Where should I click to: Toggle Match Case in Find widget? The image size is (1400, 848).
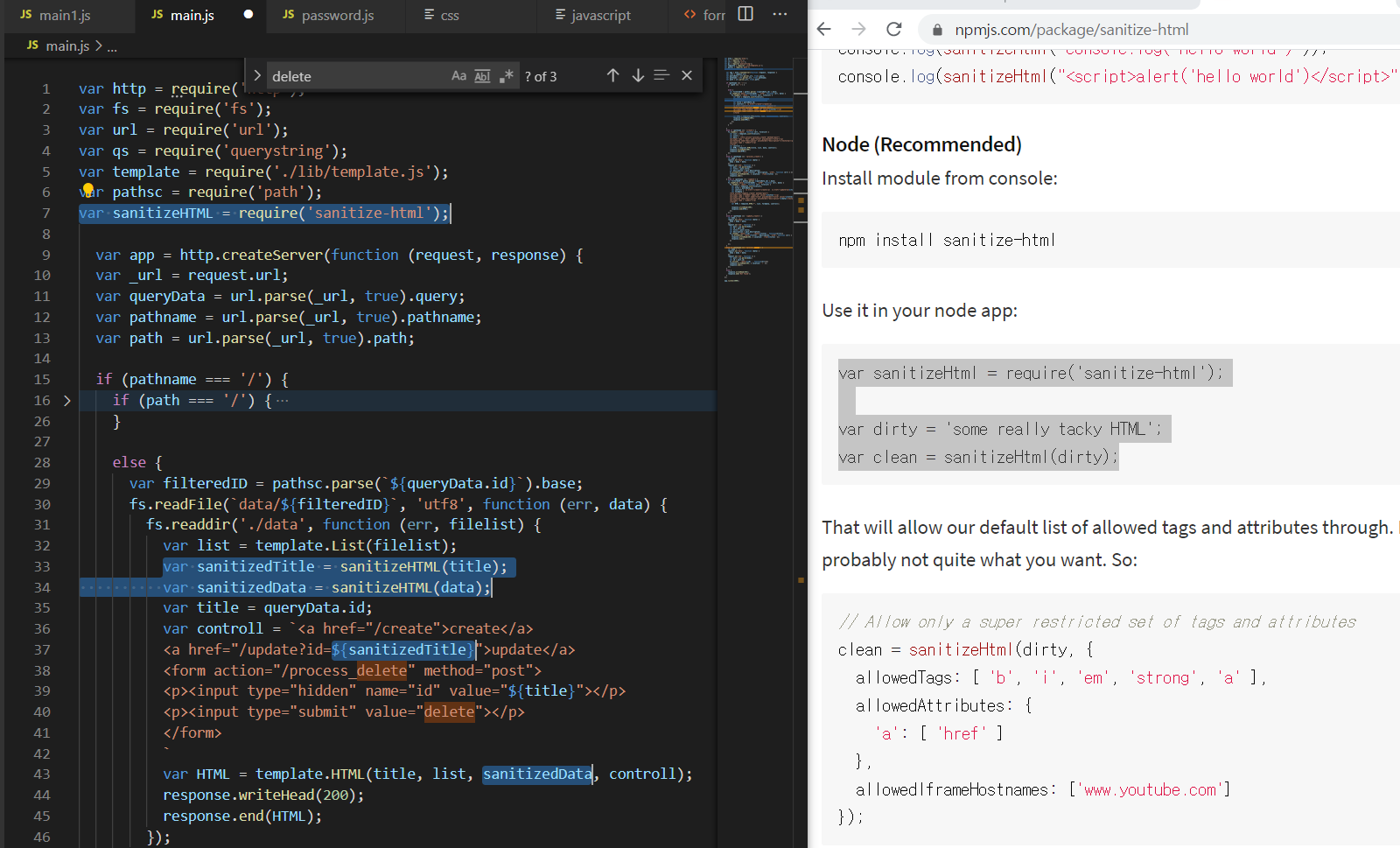click(458, 76)
